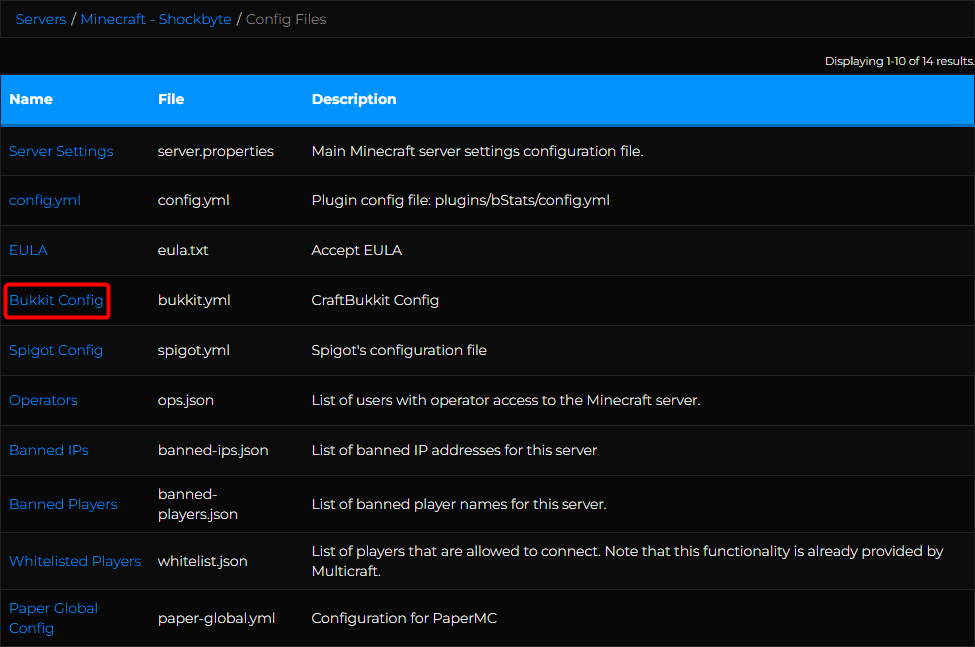Click the whitelist.json file name
975x647 pixels.
[x=203, y=561]
